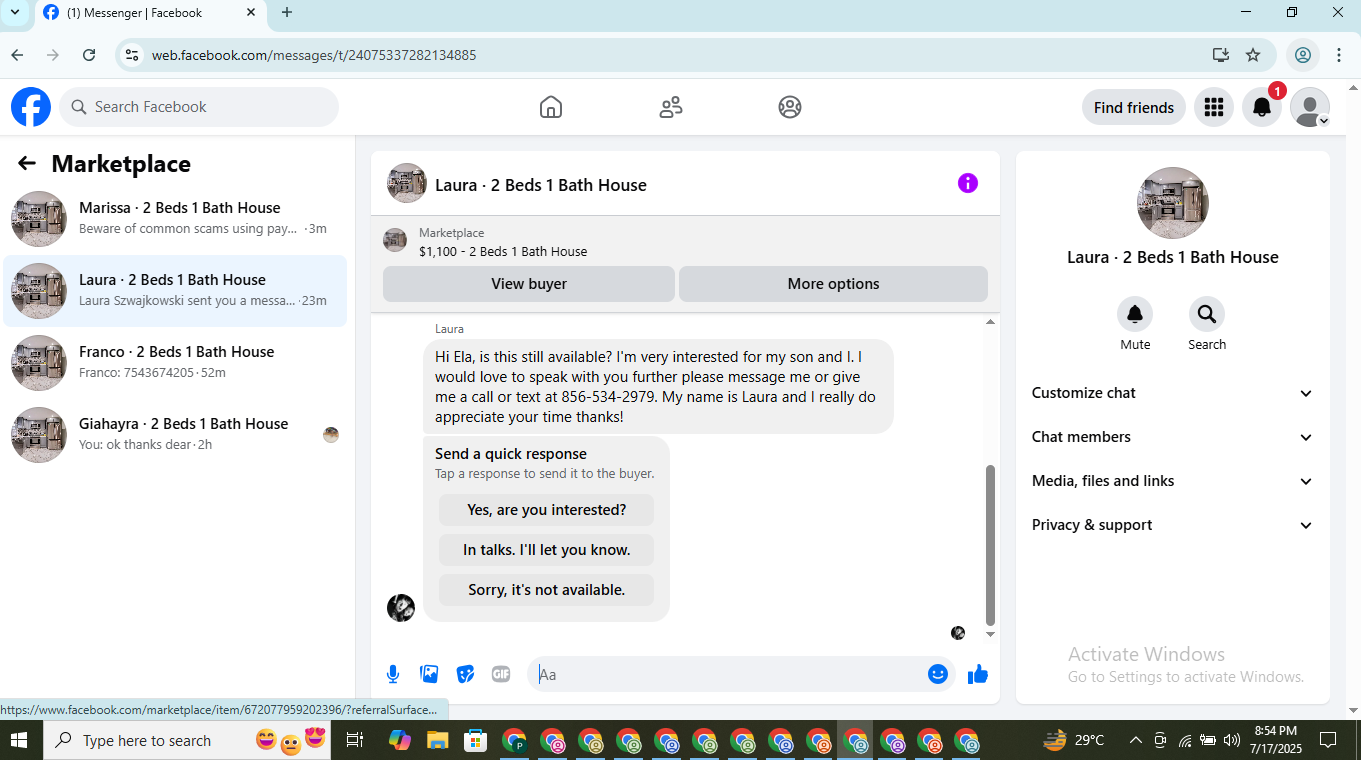Expand Media, files and links section
1361x760 pixels.
click(x=1173, y=481)
